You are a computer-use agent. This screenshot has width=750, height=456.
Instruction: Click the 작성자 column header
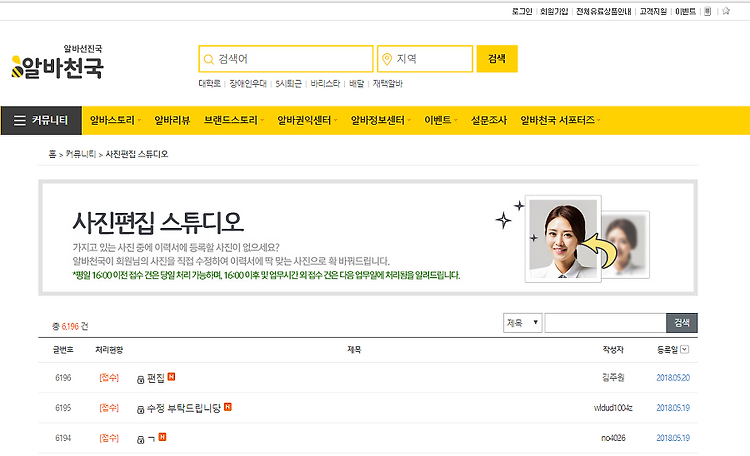pos(613,350)
